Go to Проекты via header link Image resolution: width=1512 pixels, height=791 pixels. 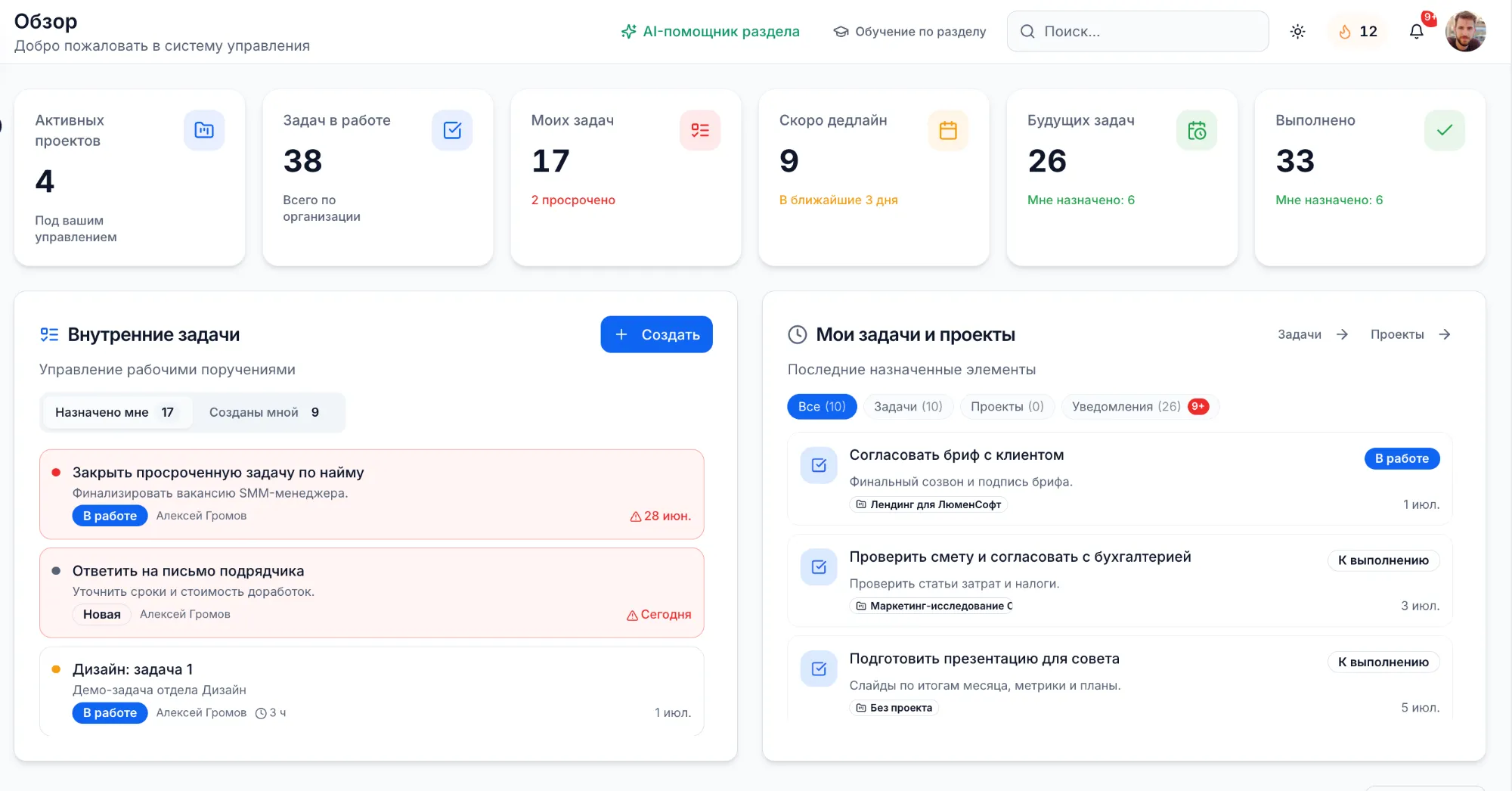tap(1411, 334)
